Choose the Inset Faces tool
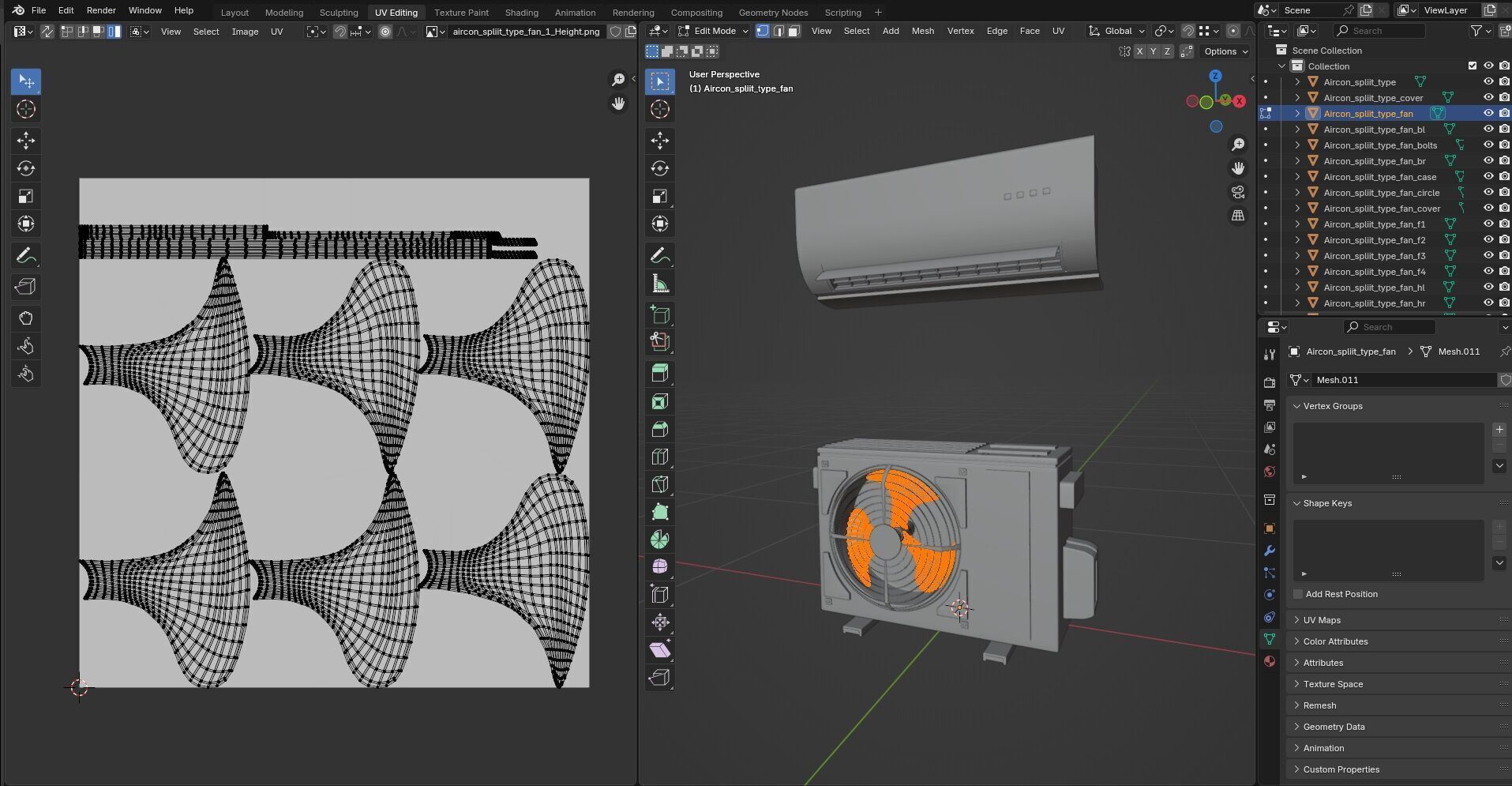This screenshot has height=786, width=1512. point(660,401)
